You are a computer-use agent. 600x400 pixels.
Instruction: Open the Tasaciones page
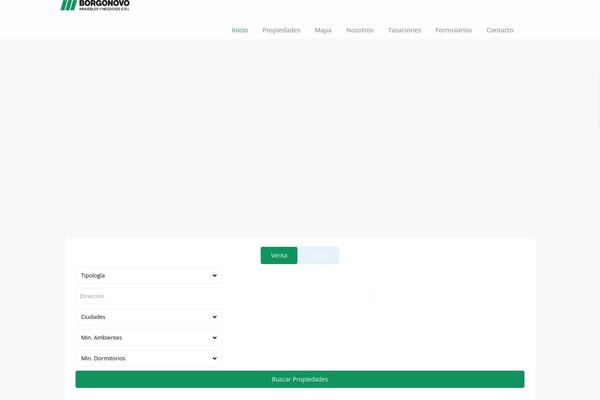(404, 30)
